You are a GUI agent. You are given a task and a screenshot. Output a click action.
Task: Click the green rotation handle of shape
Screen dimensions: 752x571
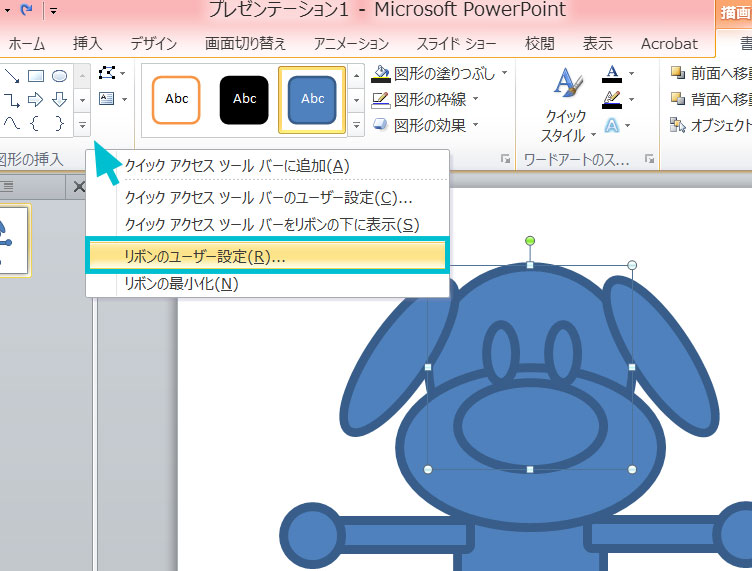pyautogui.click(x=529, y=241)
